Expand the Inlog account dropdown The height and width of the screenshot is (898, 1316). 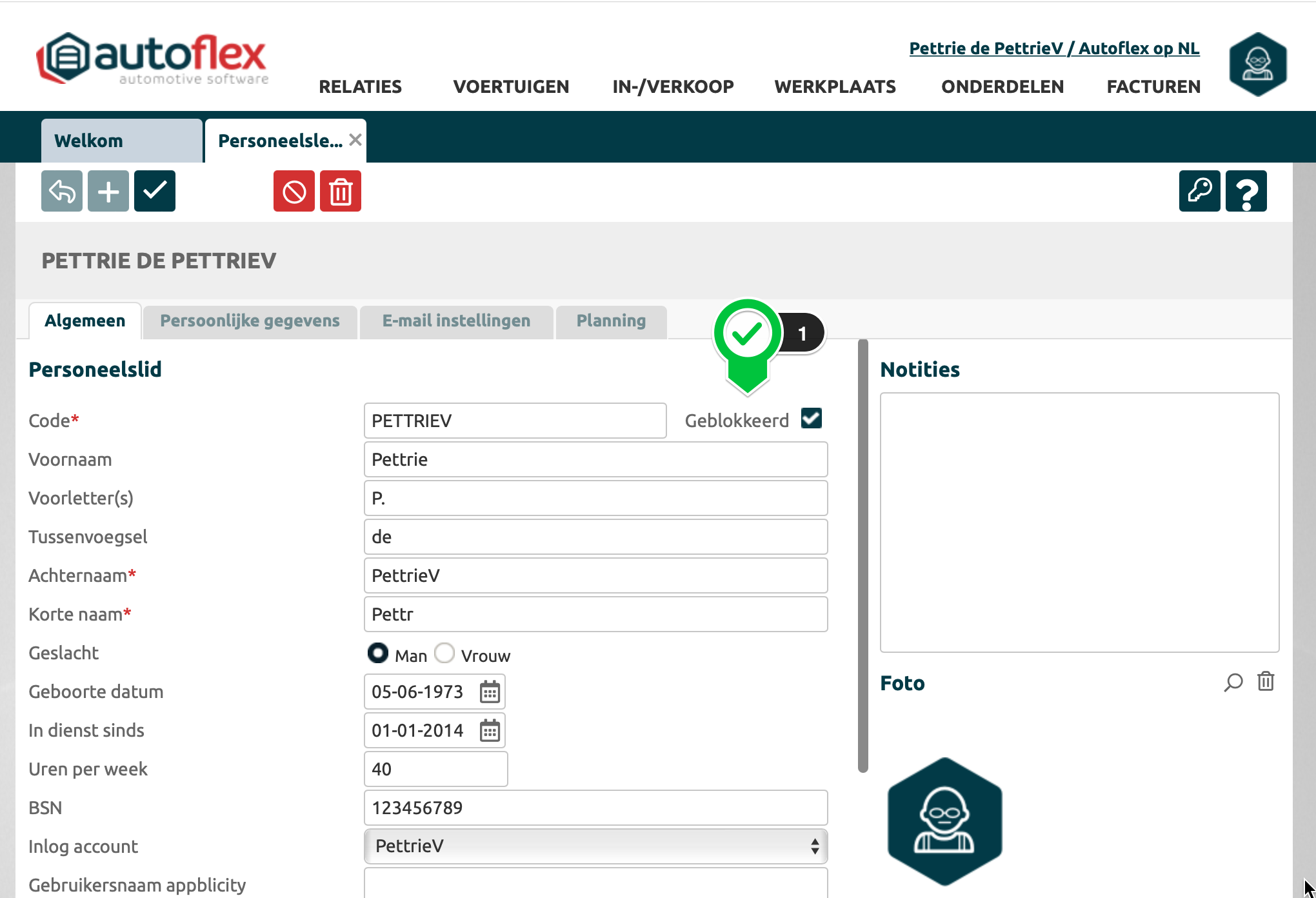595,846
